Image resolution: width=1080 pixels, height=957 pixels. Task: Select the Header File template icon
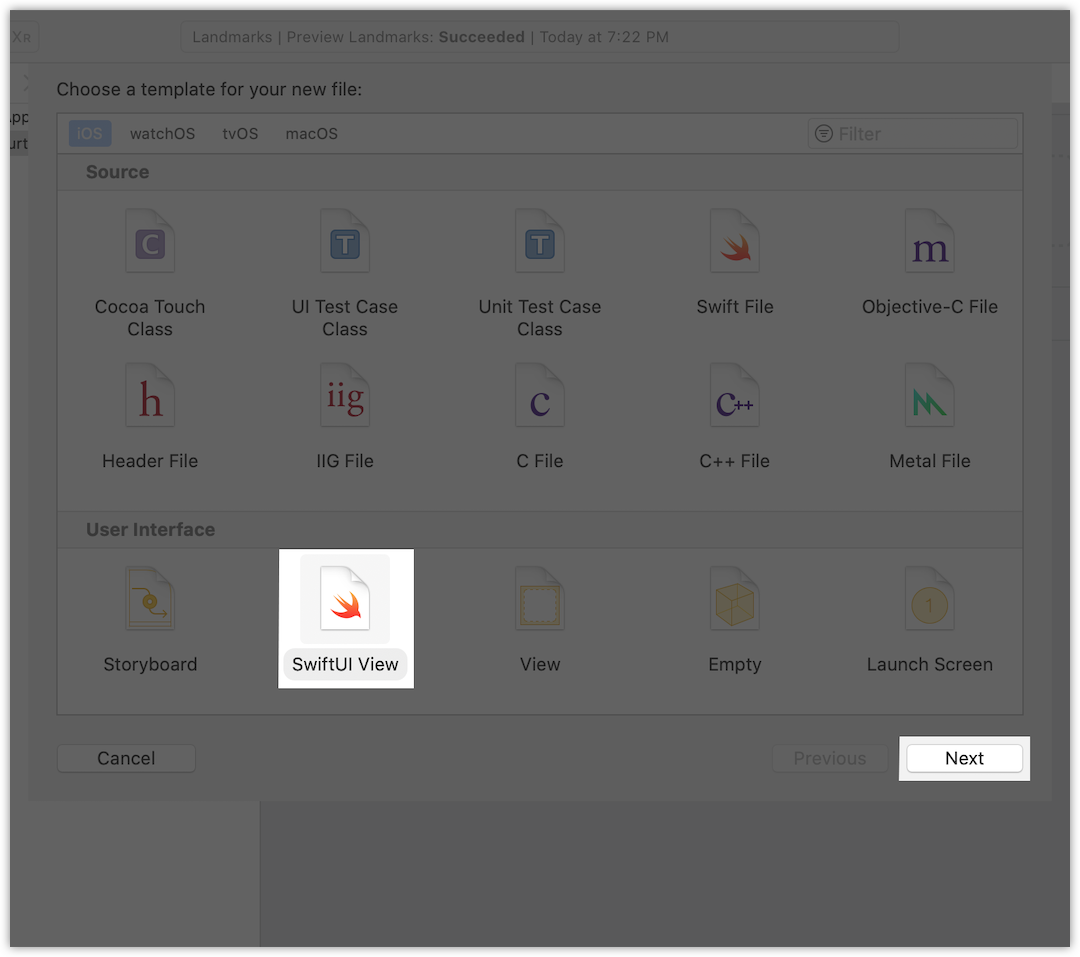[150, 395]
